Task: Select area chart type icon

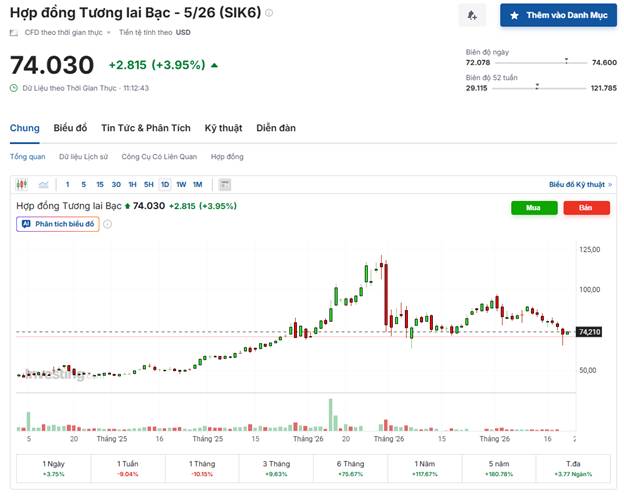Action: tap(43, 184)
